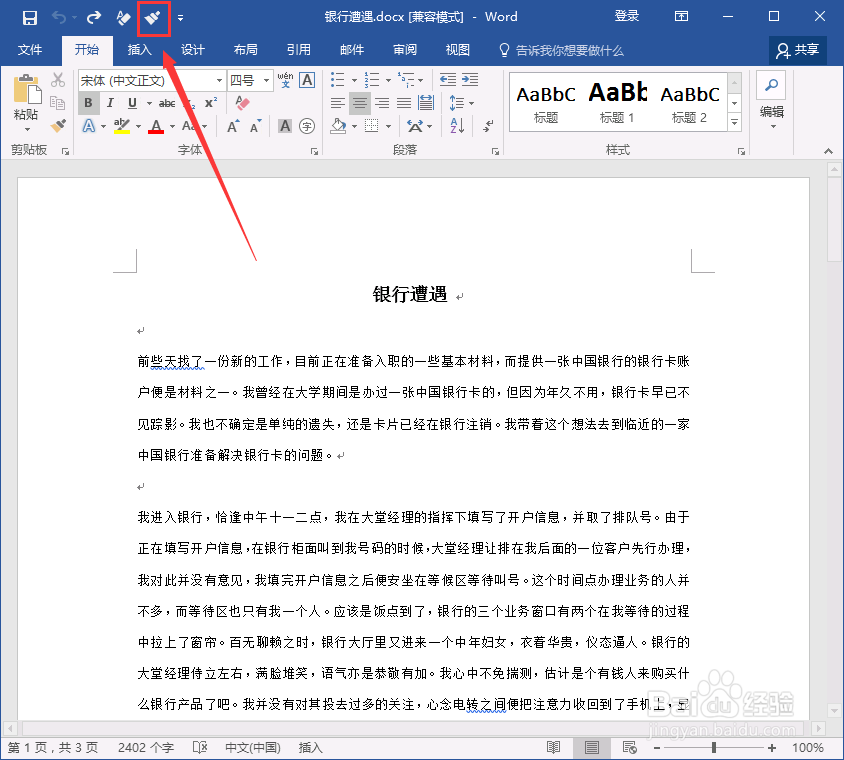
Task: Click the borders grid icon
Action: pos(371,126)
